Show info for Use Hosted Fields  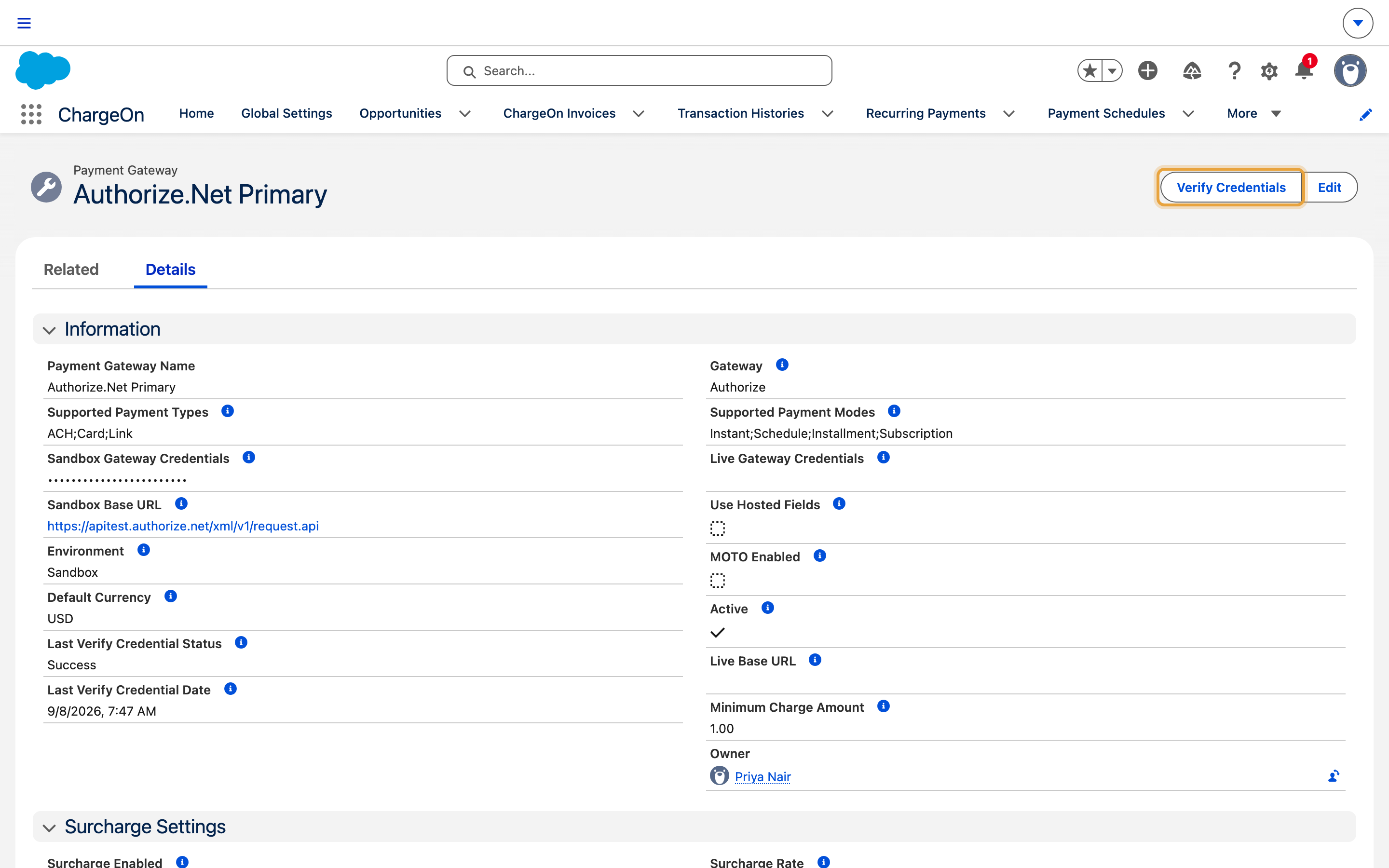click(x=839, y=503)
